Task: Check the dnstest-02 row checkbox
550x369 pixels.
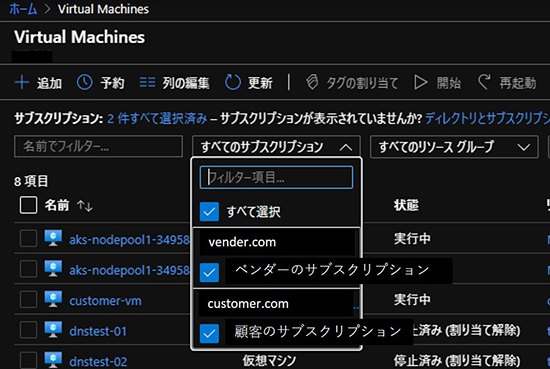Action: [28, 360]
